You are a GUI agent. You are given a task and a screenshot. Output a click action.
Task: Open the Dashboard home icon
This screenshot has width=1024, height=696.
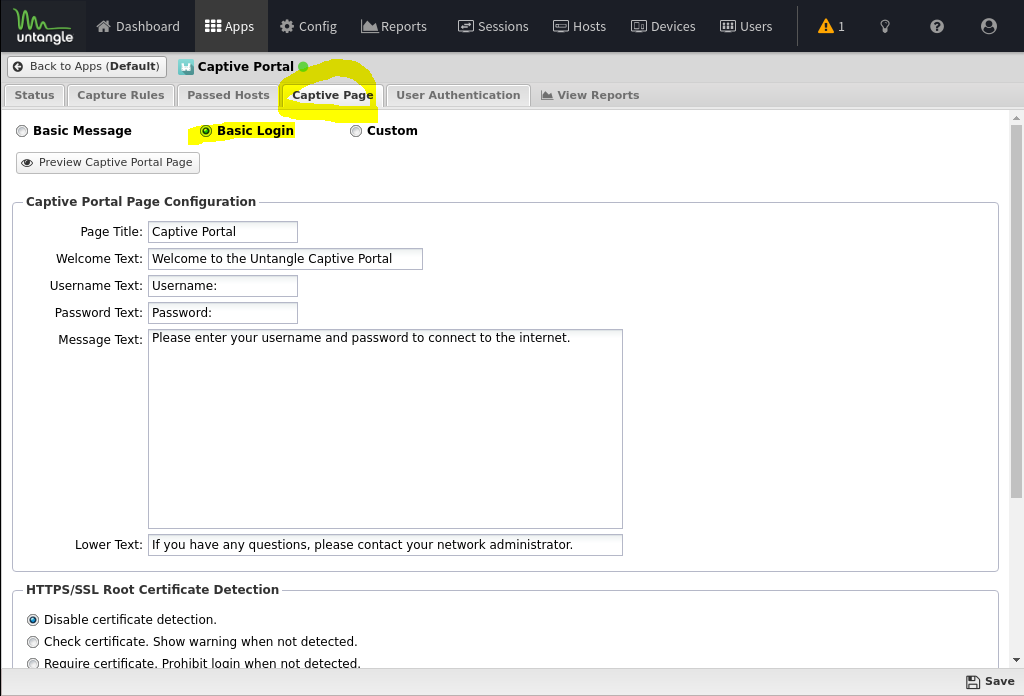tap(103, 26)
